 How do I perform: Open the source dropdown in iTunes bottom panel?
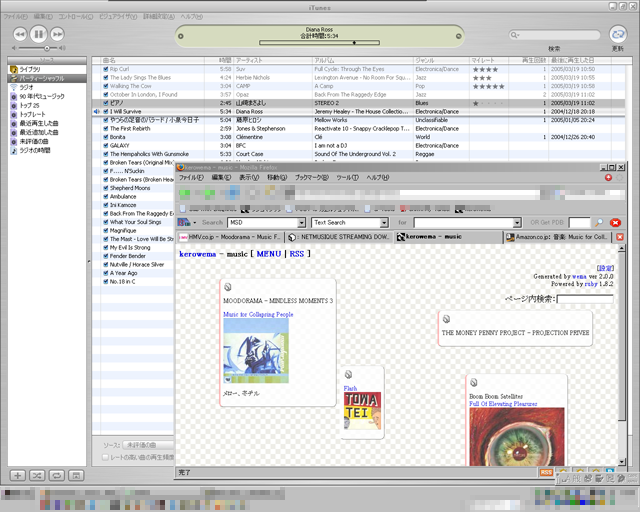point(149,445)
